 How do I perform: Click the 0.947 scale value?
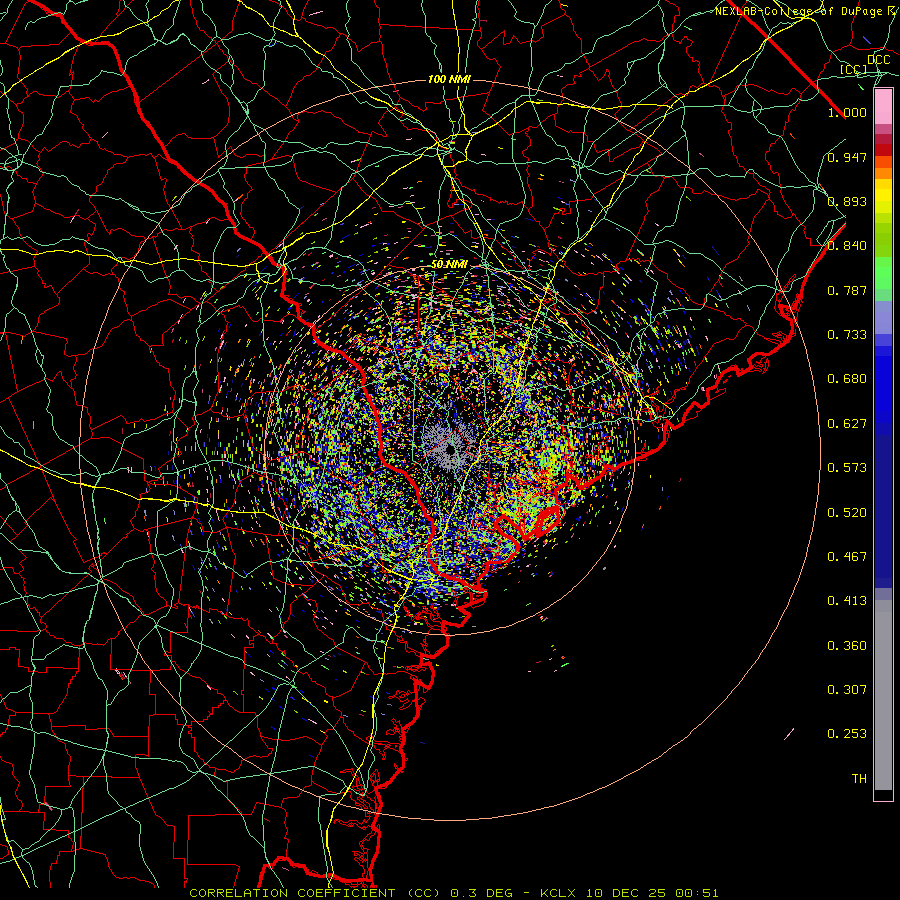[x=847, y=157]
